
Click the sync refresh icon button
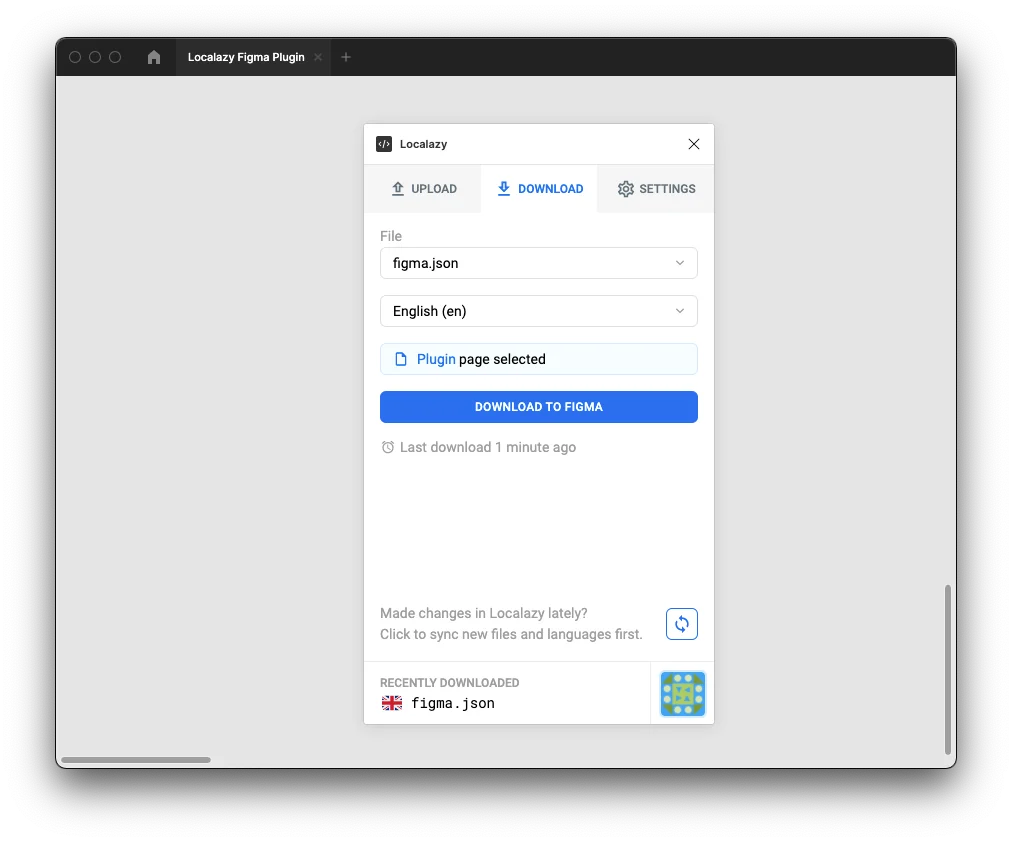681,624
